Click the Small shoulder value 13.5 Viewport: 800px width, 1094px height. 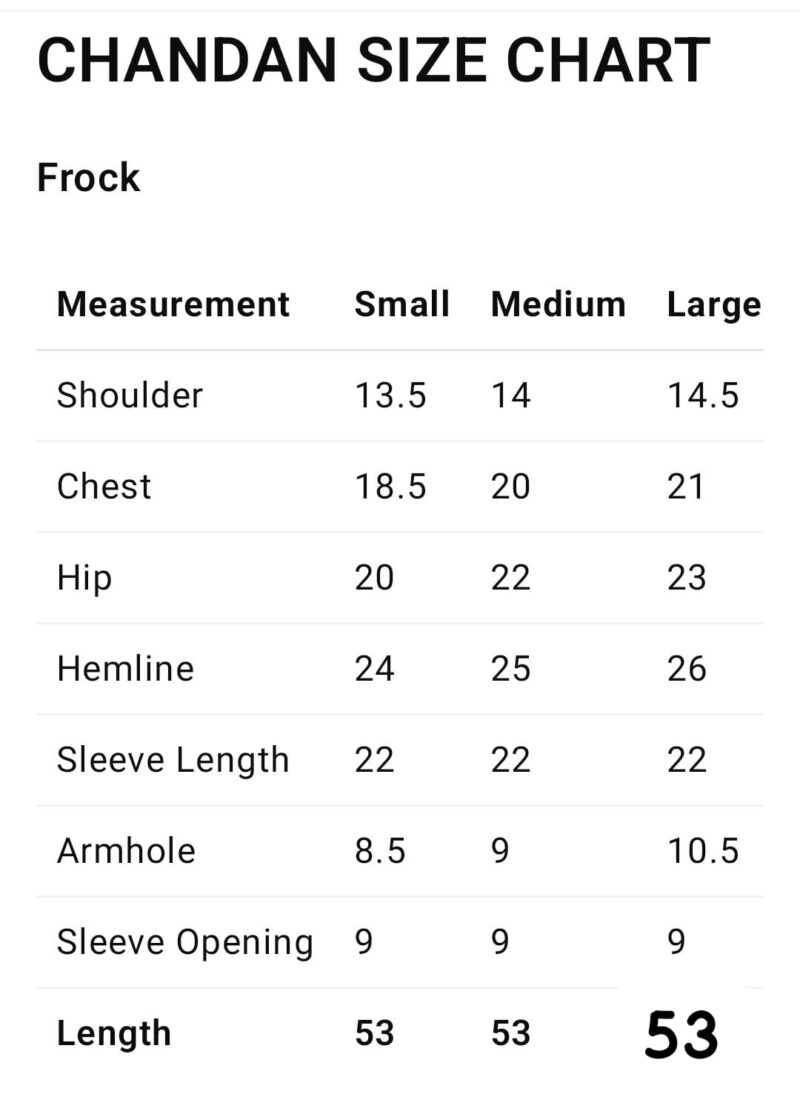pyautogui.click(x=390, y=395)
